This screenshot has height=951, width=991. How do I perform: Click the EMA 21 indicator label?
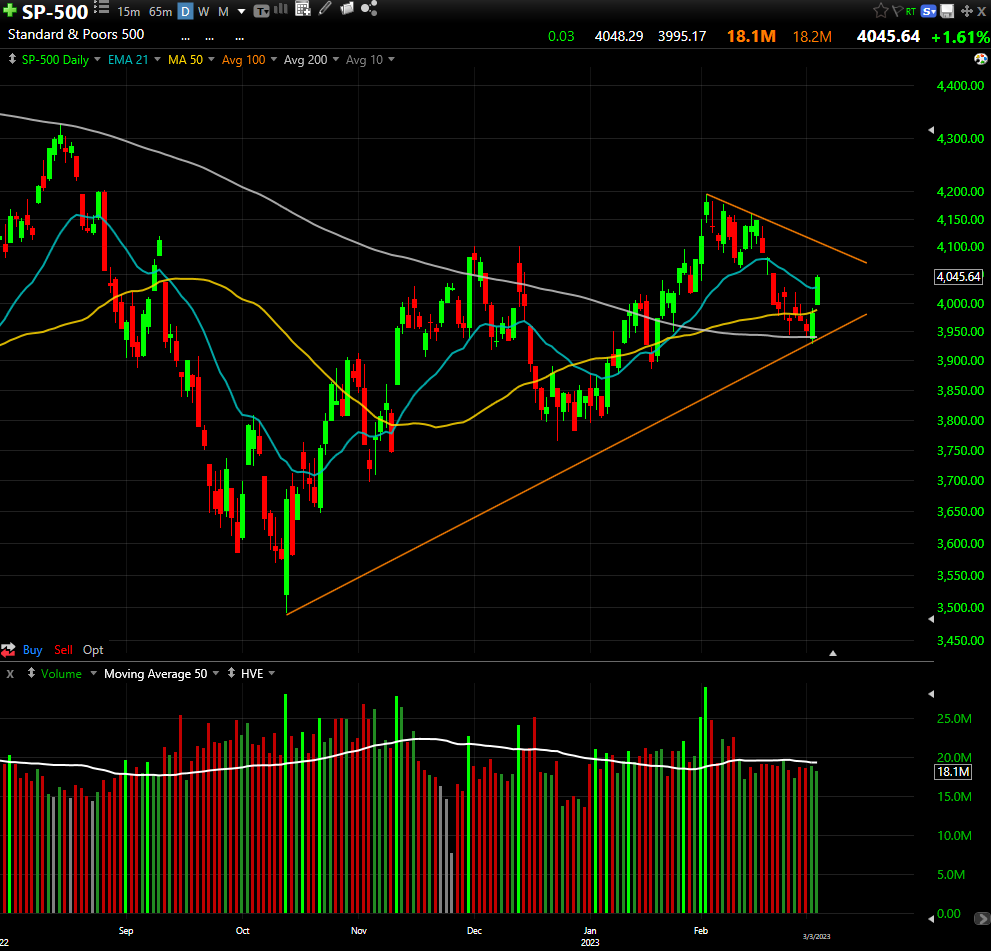tap(128, 59)
